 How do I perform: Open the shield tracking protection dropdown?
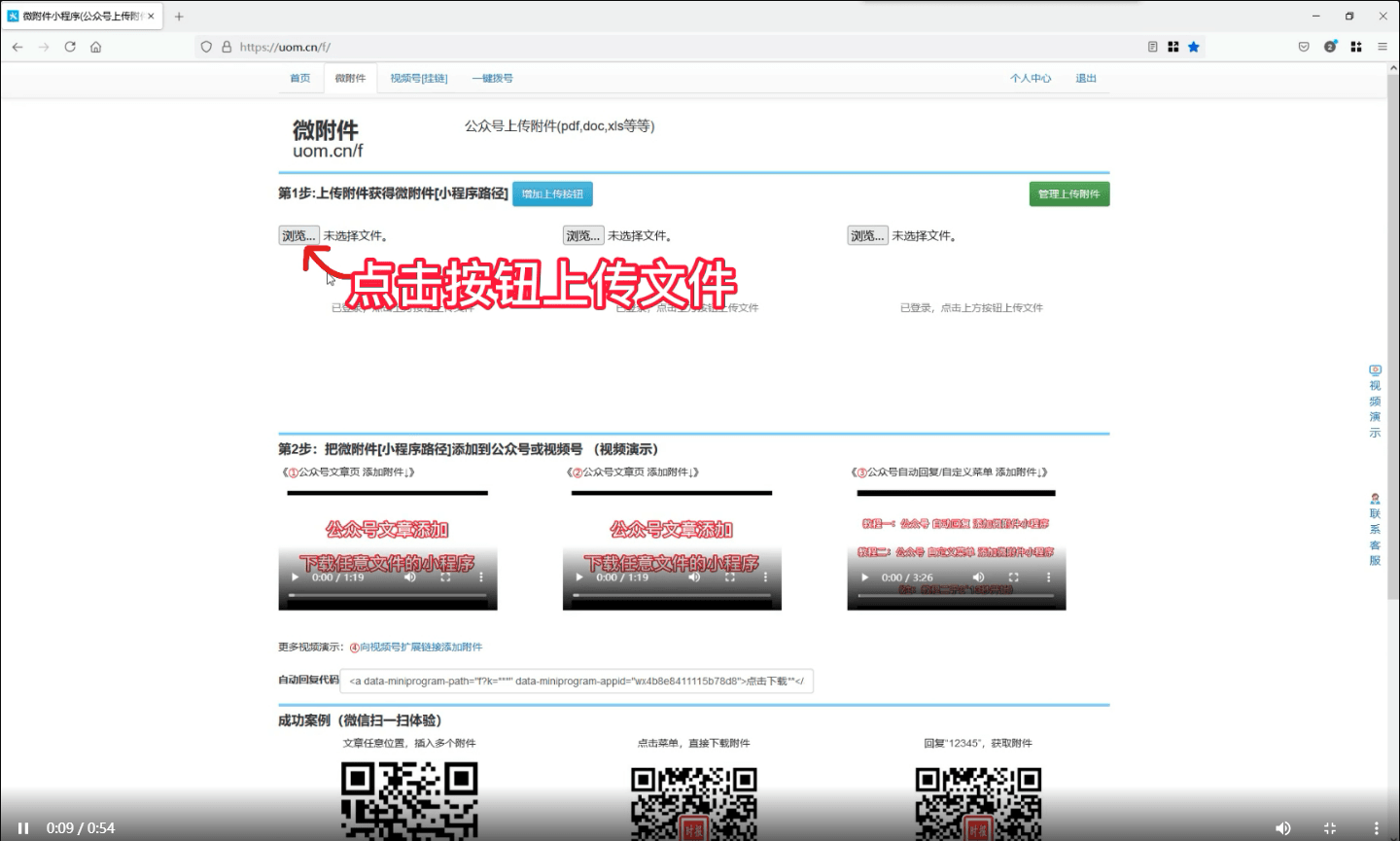[205, 46]
